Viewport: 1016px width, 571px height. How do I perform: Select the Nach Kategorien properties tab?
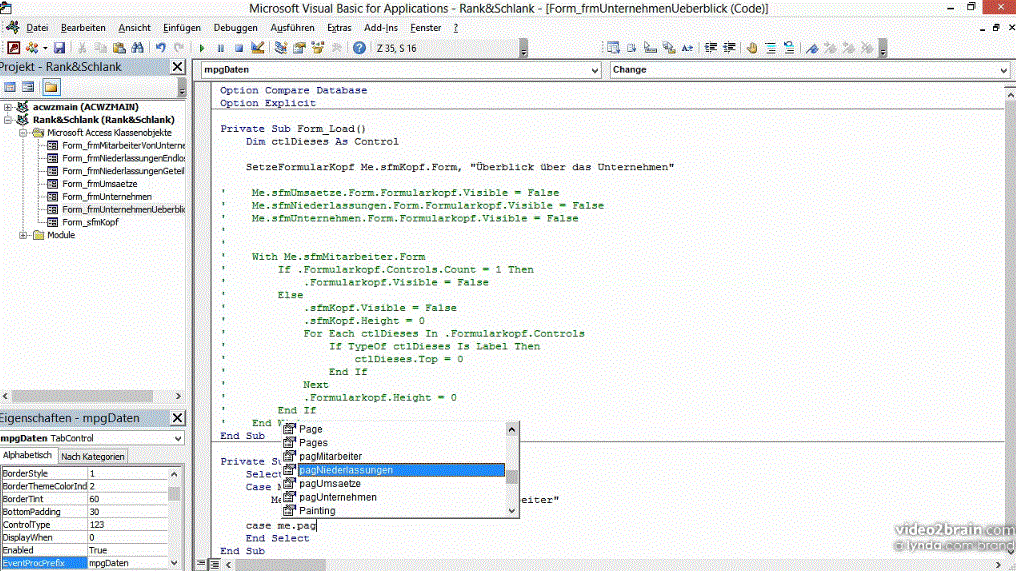(x=92, y=456)
